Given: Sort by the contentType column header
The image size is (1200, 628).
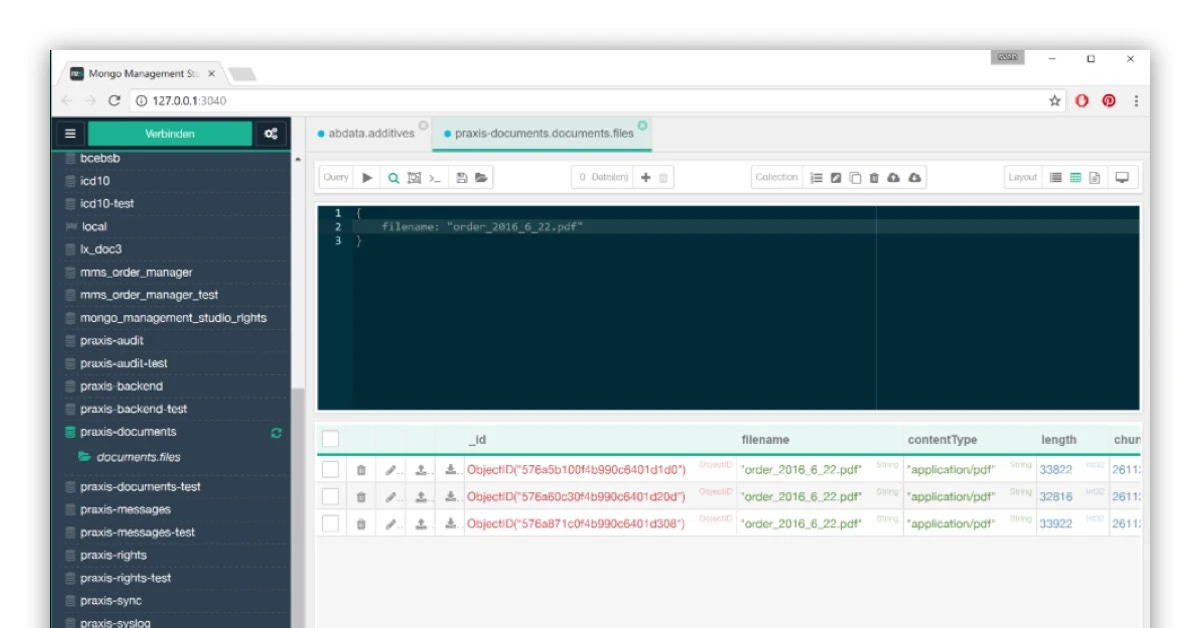Looking at the screenshot, I should pyautogui.click(x=942, y=440).
